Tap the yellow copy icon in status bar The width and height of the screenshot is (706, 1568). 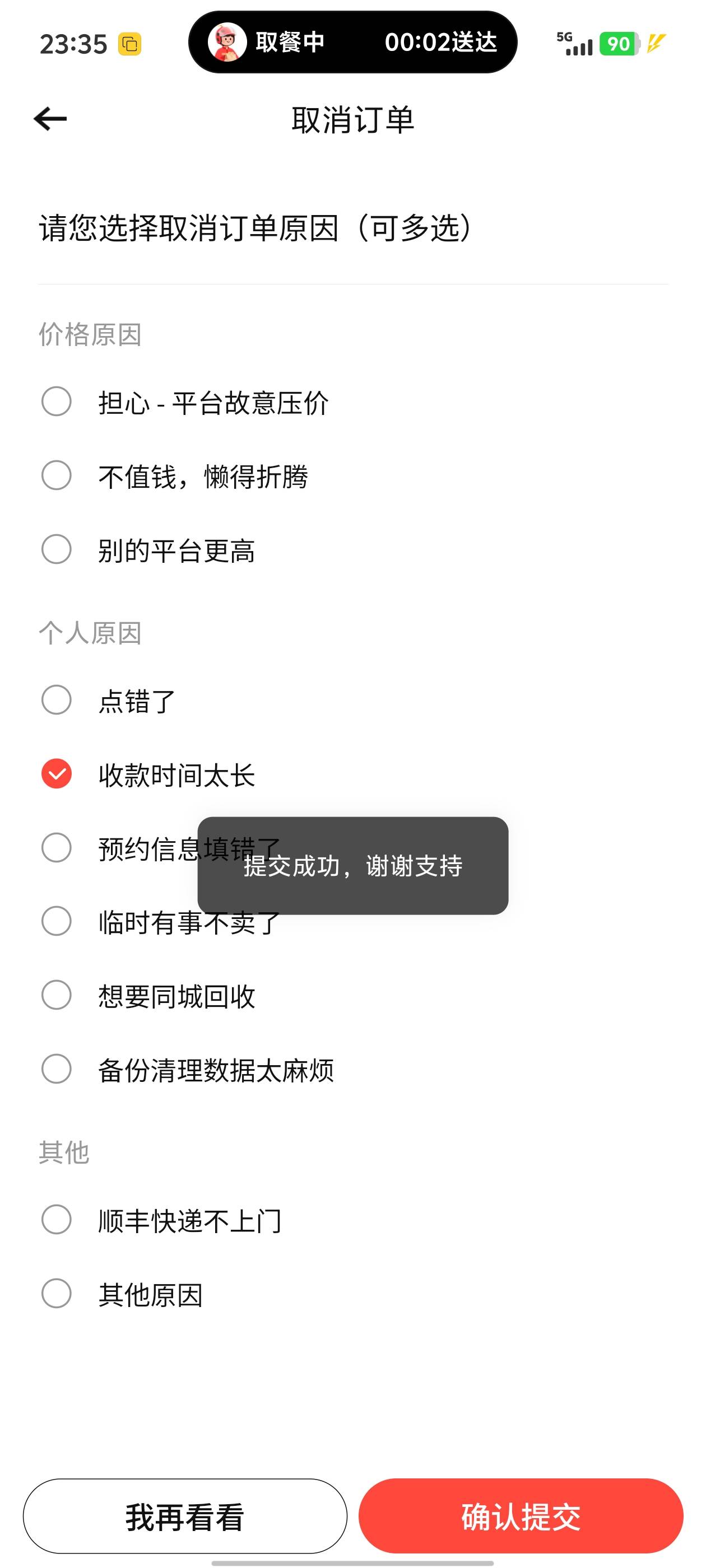tap(129, 44)
